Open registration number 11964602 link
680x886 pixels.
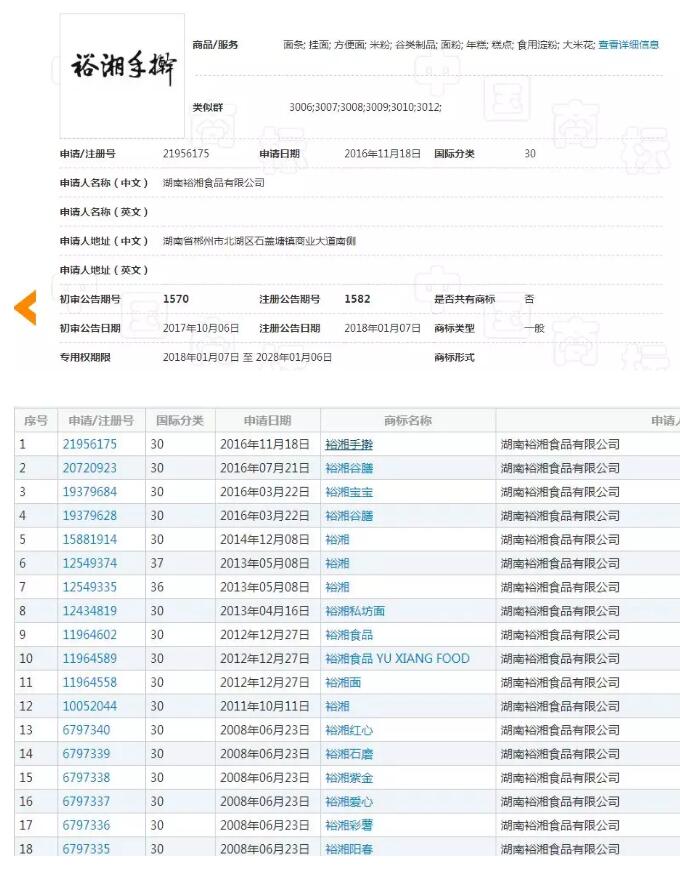click(x=89, y=635)
